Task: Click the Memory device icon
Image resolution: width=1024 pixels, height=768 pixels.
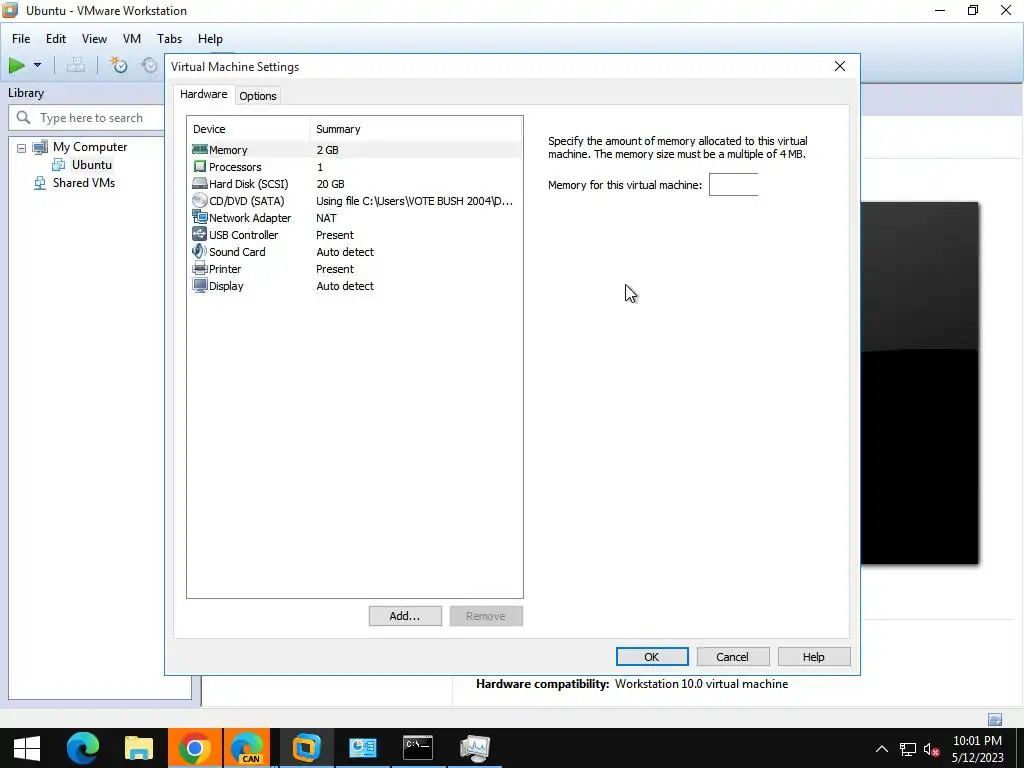Action: (x=200, y=150)
